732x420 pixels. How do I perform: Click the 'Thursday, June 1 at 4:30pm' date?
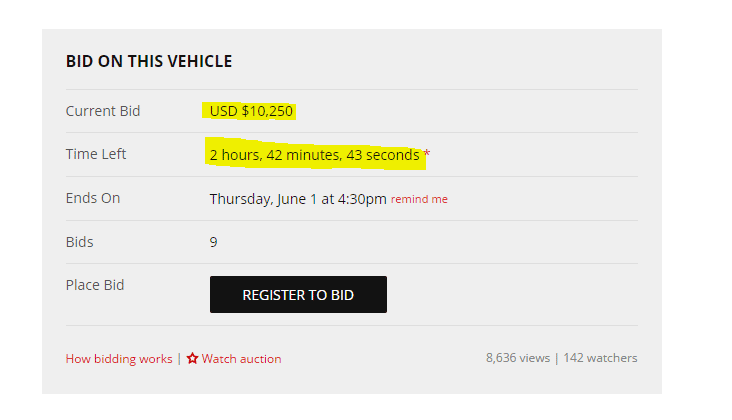[297, 199]
